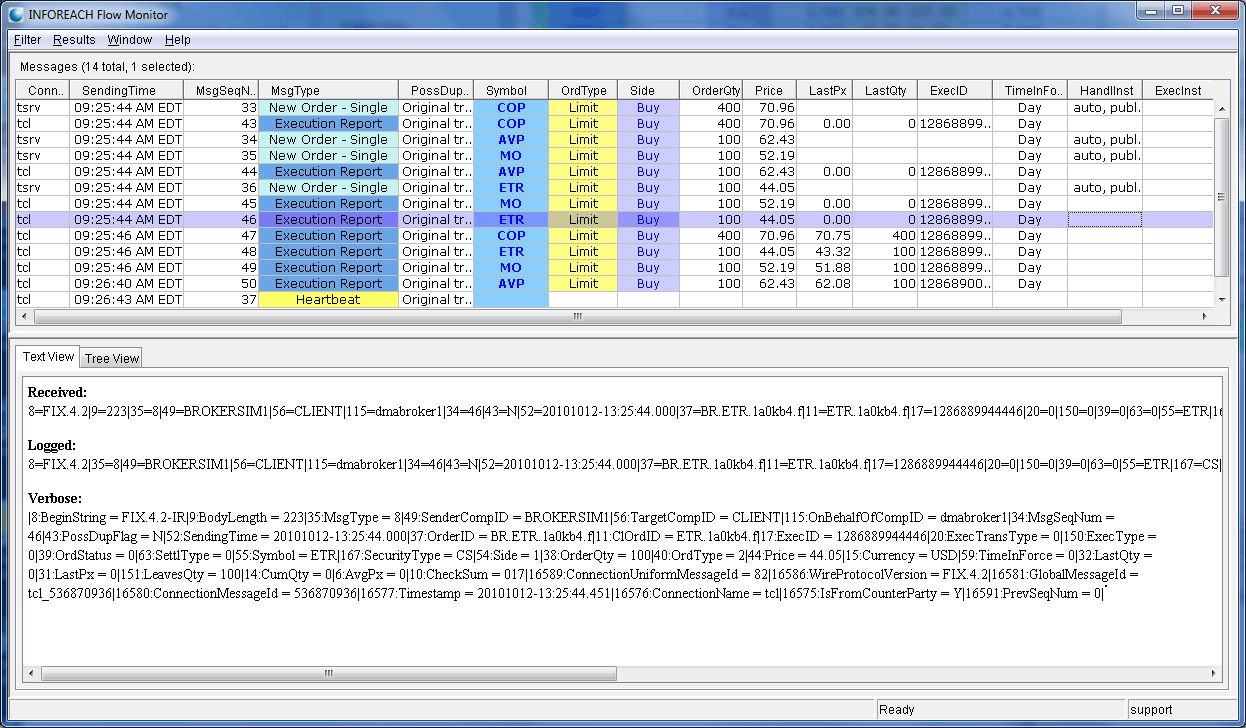Switch to the Tree View tab

[111, 358]
